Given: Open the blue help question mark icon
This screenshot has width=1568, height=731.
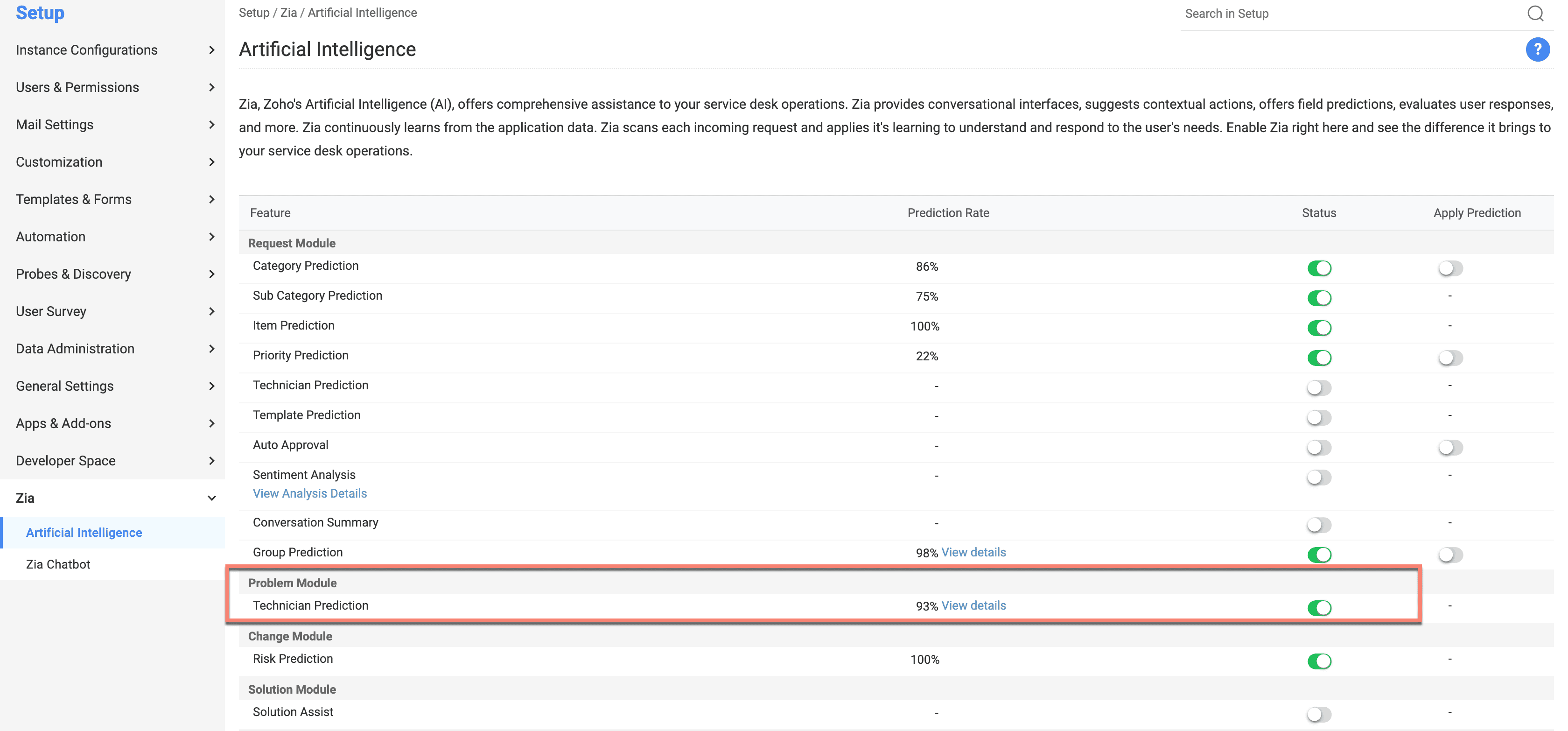Looking at the screenshot, I should point(1537,50).
